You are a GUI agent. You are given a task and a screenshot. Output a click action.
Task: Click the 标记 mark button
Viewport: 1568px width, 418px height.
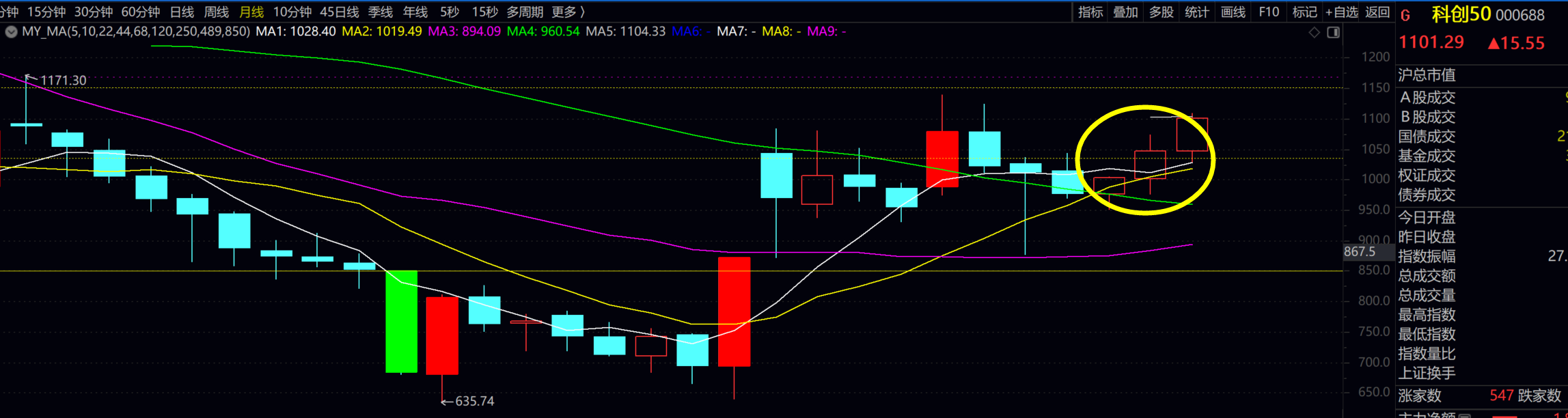[1304, 12]
